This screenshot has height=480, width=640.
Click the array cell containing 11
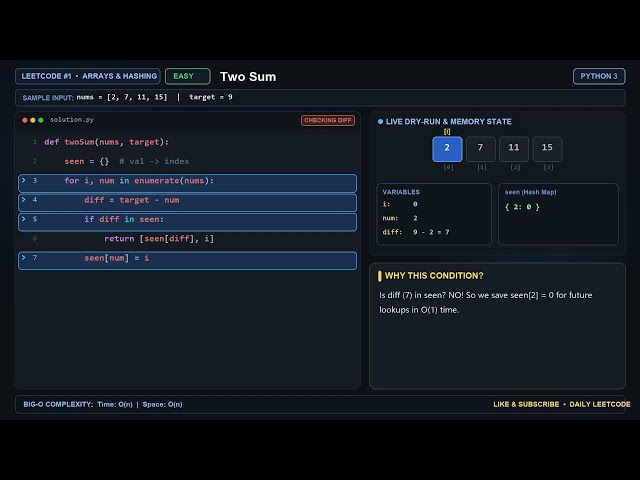click(x=514, y=149)
